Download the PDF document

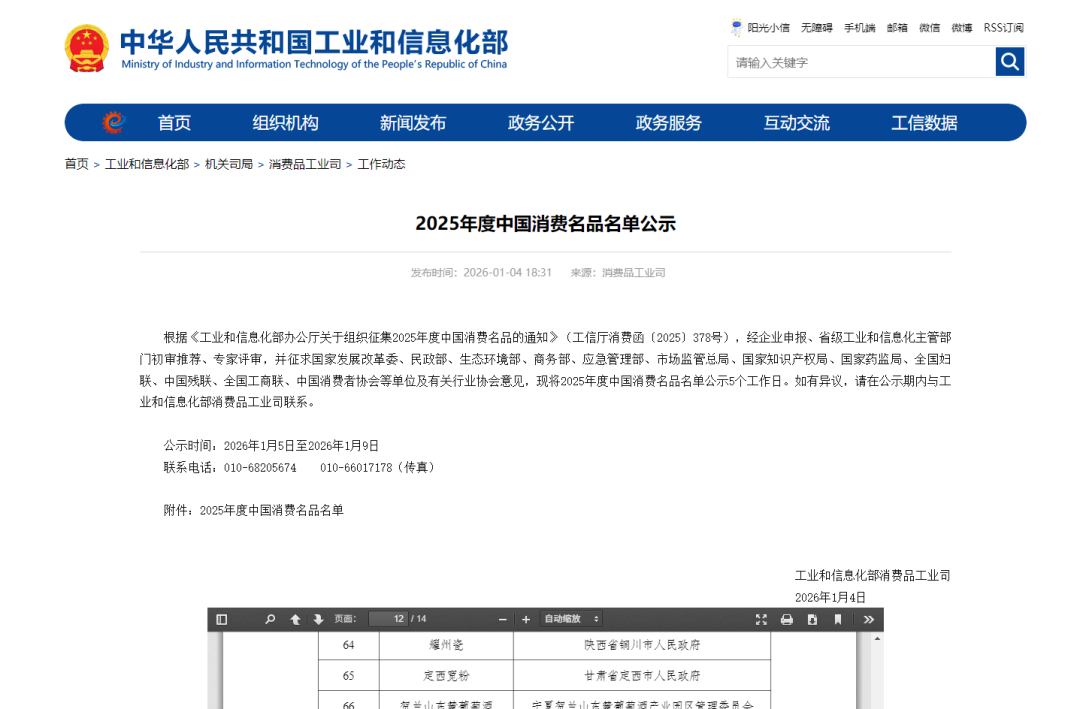pyautogui.click(x=812, y=619)
